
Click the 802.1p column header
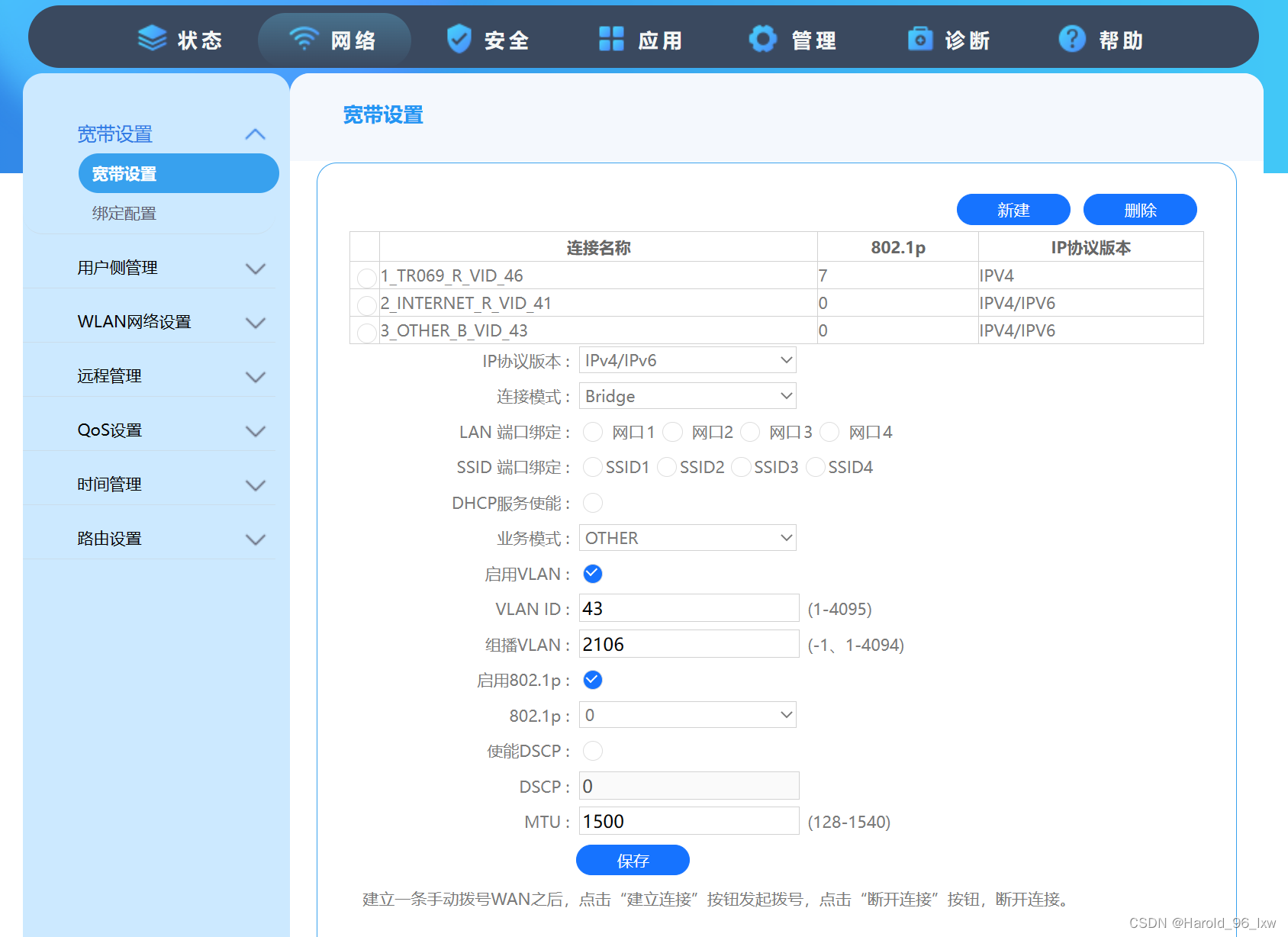[x=898, y=248]
